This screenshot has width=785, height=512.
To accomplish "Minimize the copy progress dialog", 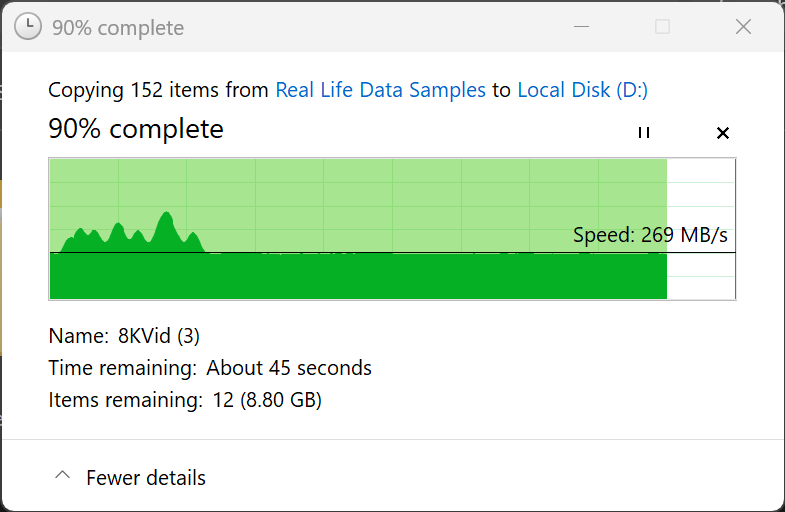I will click(581, 27).
